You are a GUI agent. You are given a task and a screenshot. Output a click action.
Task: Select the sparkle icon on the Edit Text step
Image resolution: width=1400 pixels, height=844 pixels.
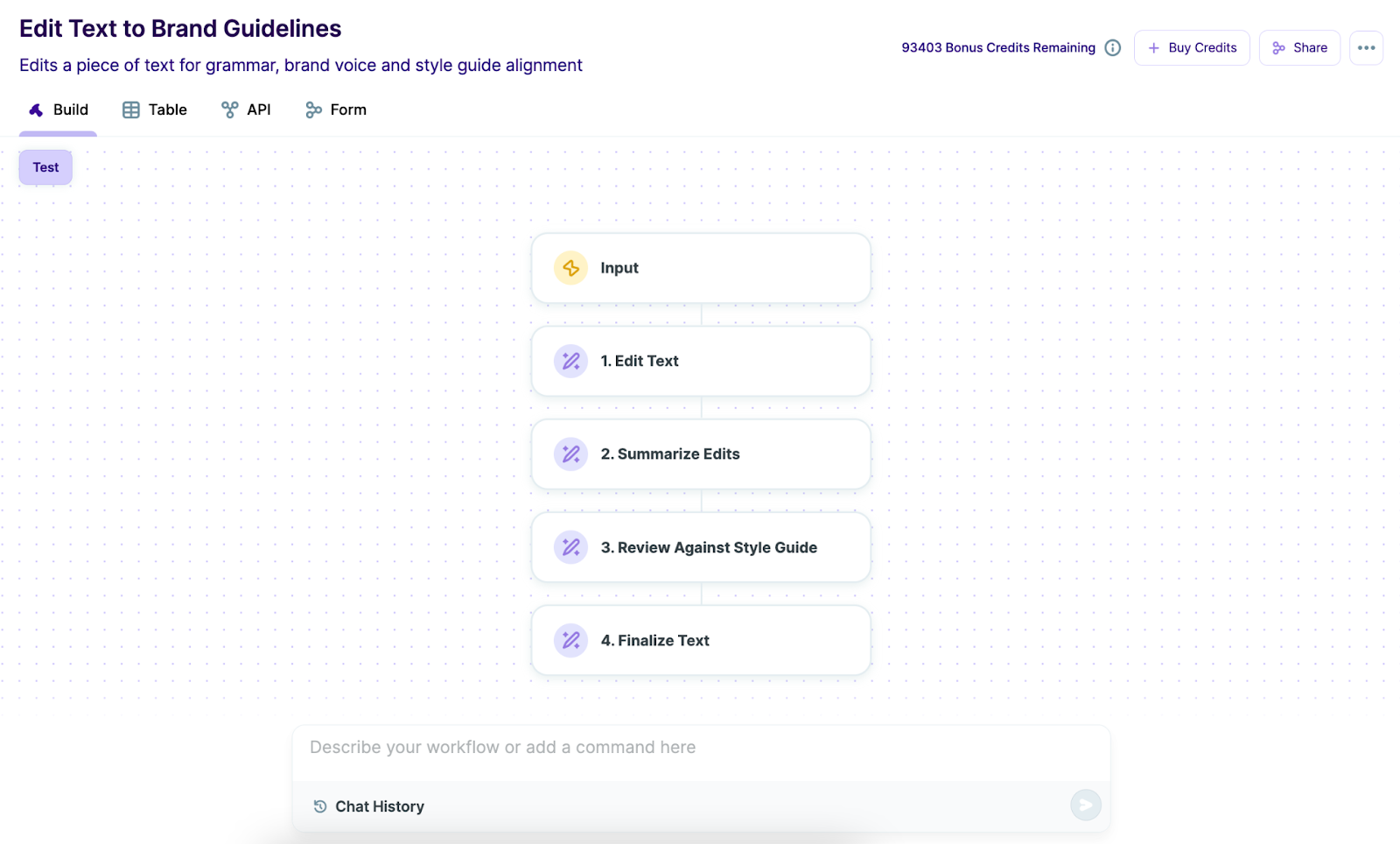pyautogui.click(x=570, y=361)
